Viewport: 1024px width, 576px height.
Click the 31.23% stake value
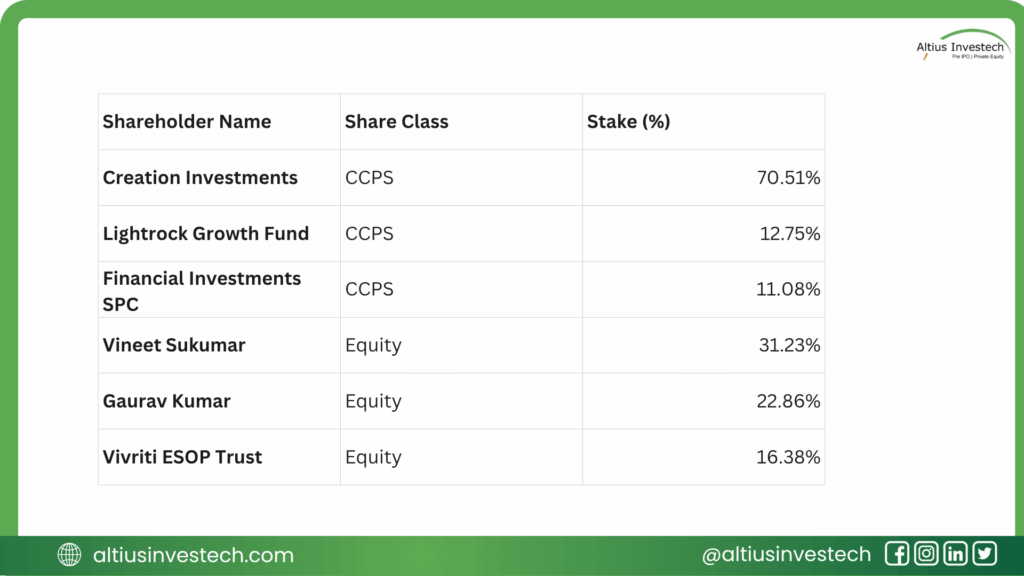788,346
